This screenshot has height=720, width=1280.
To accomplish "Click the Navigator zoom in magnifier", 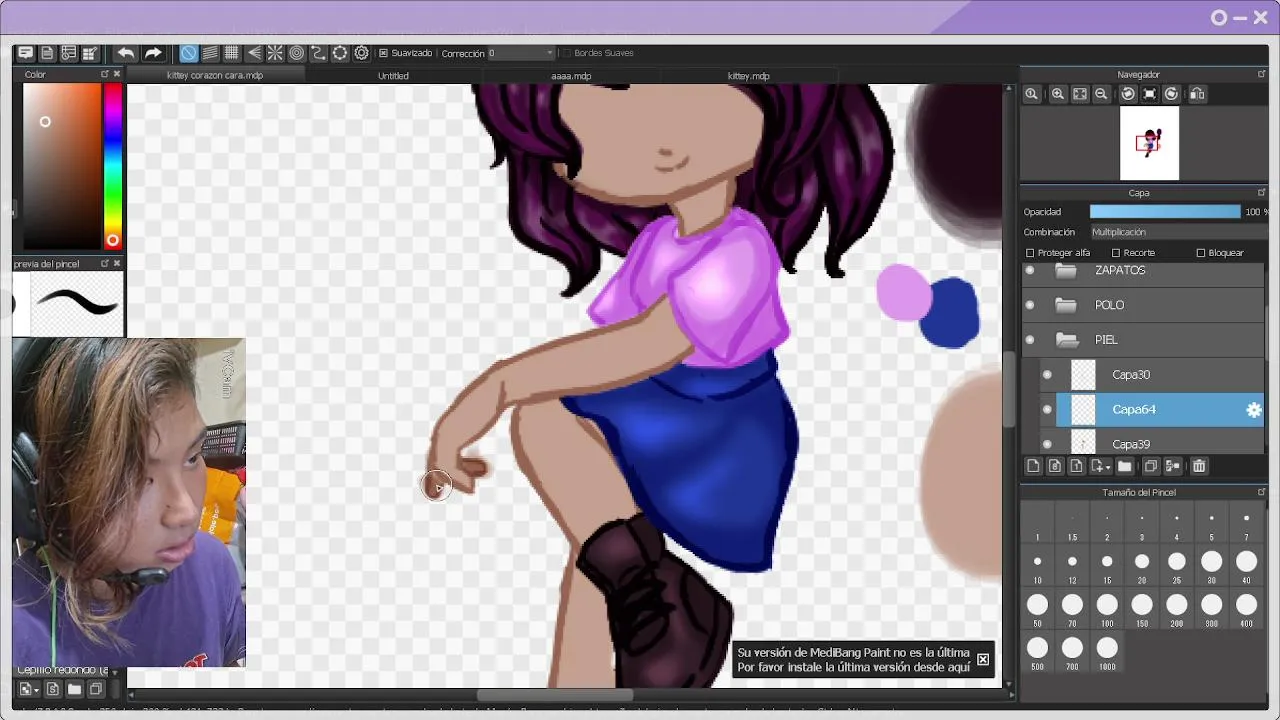I will [x=1057, y=94].
